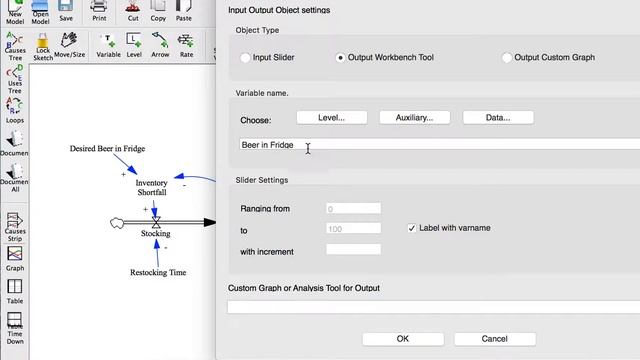
Task: Click the Document analysis tool
Action: click(14, 143)
